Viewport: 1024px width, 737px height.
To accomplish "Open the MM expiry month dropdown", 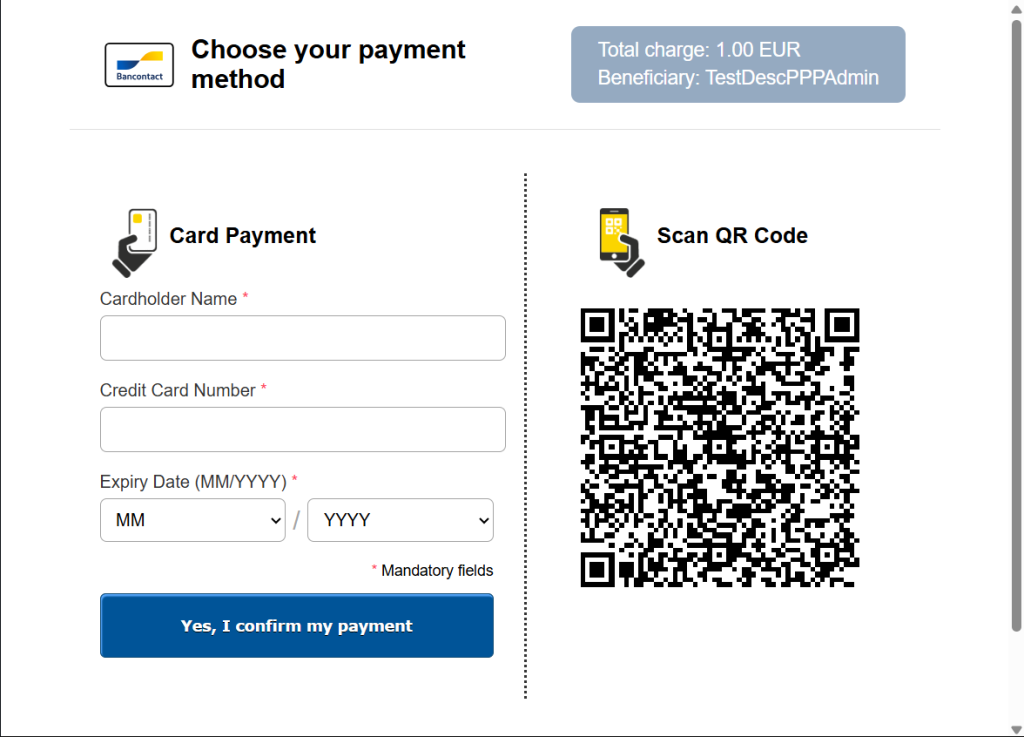I will [193, 520].
